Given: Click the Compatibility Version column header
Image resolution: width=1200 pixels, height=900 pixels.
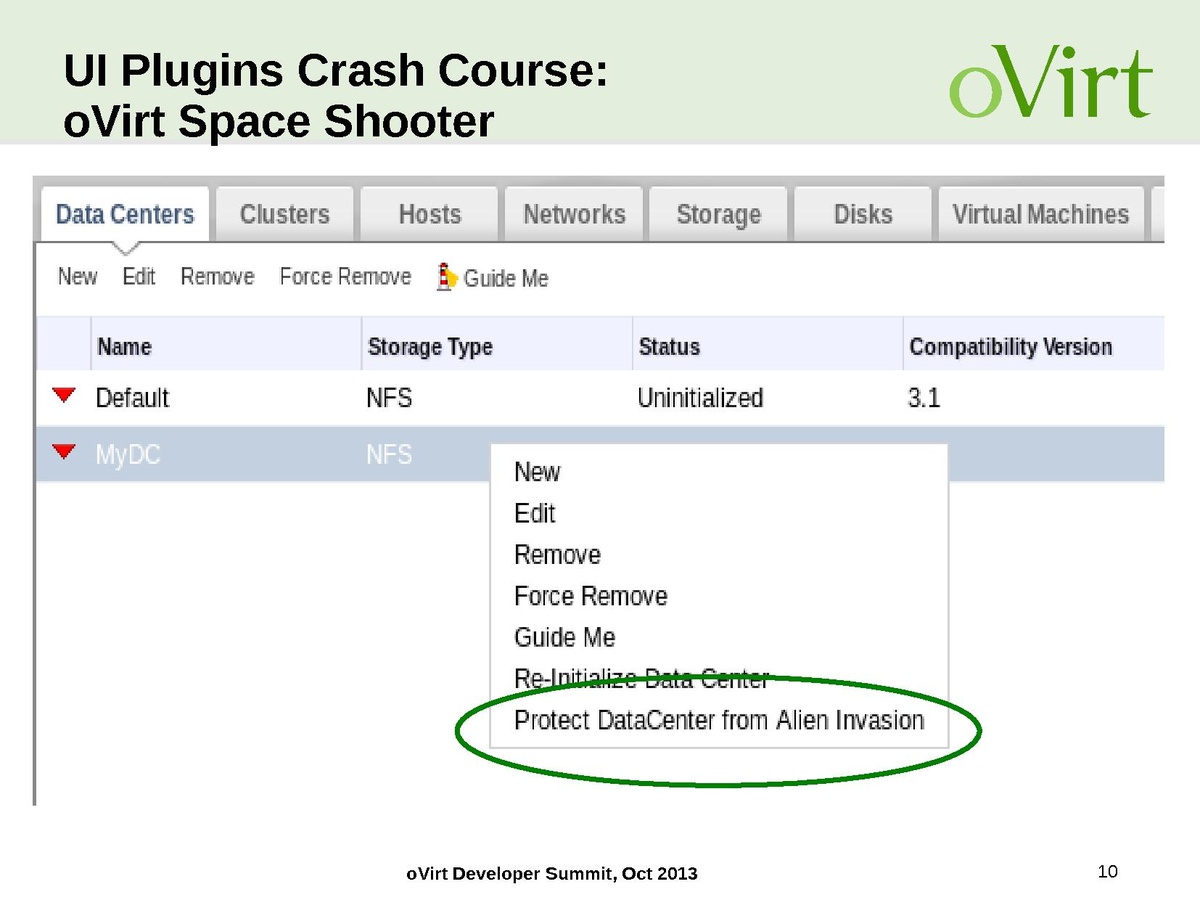Looking at the screenshot, I should 1010,347.
